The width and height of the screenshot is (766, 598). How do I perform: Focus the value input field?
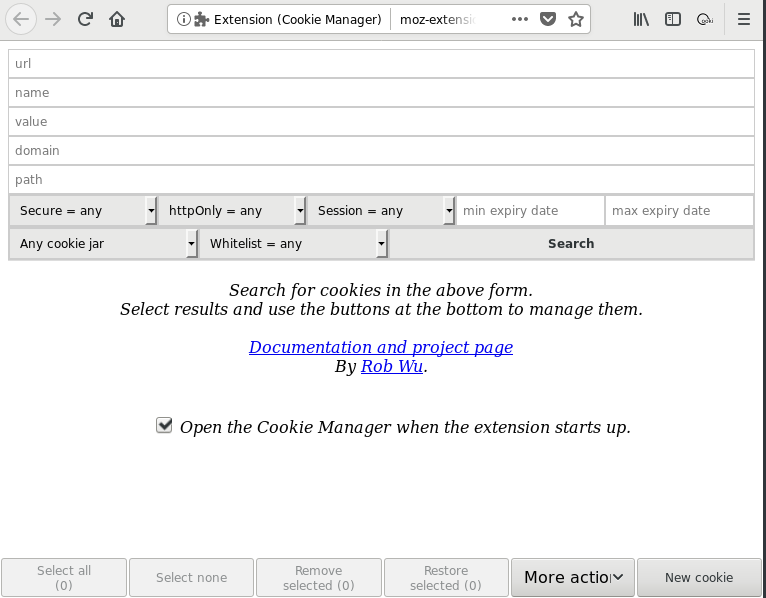tap(382, 122)
